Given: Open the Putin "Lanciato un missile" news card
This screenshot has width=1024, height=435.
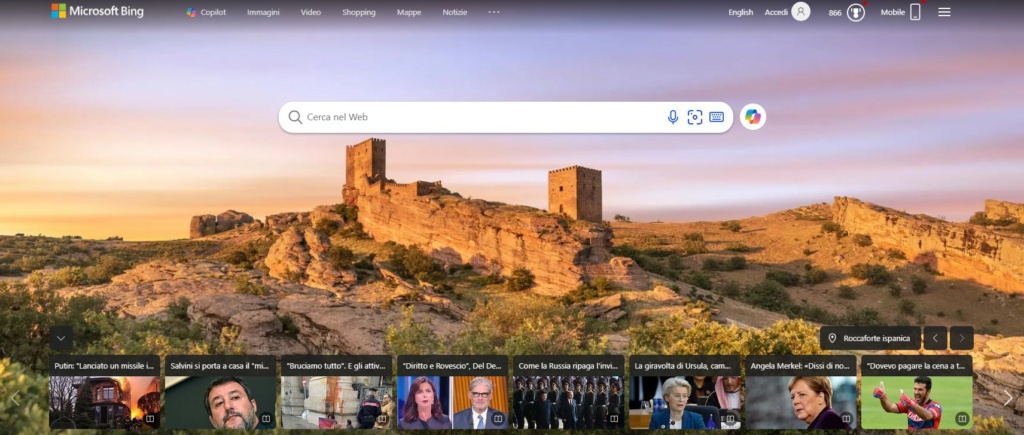Looking at the screenshot, I should [104, 393].
